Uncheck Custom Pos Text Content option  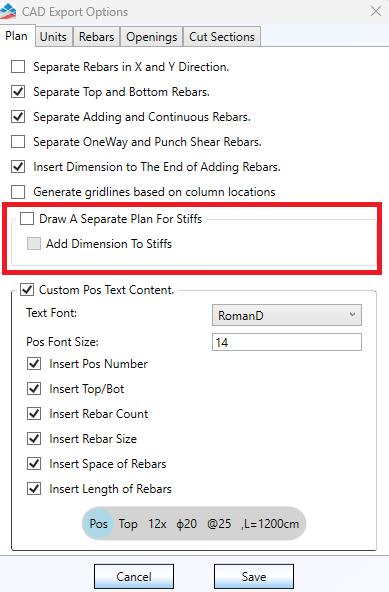pyautogui.click(x=27, y=290)
